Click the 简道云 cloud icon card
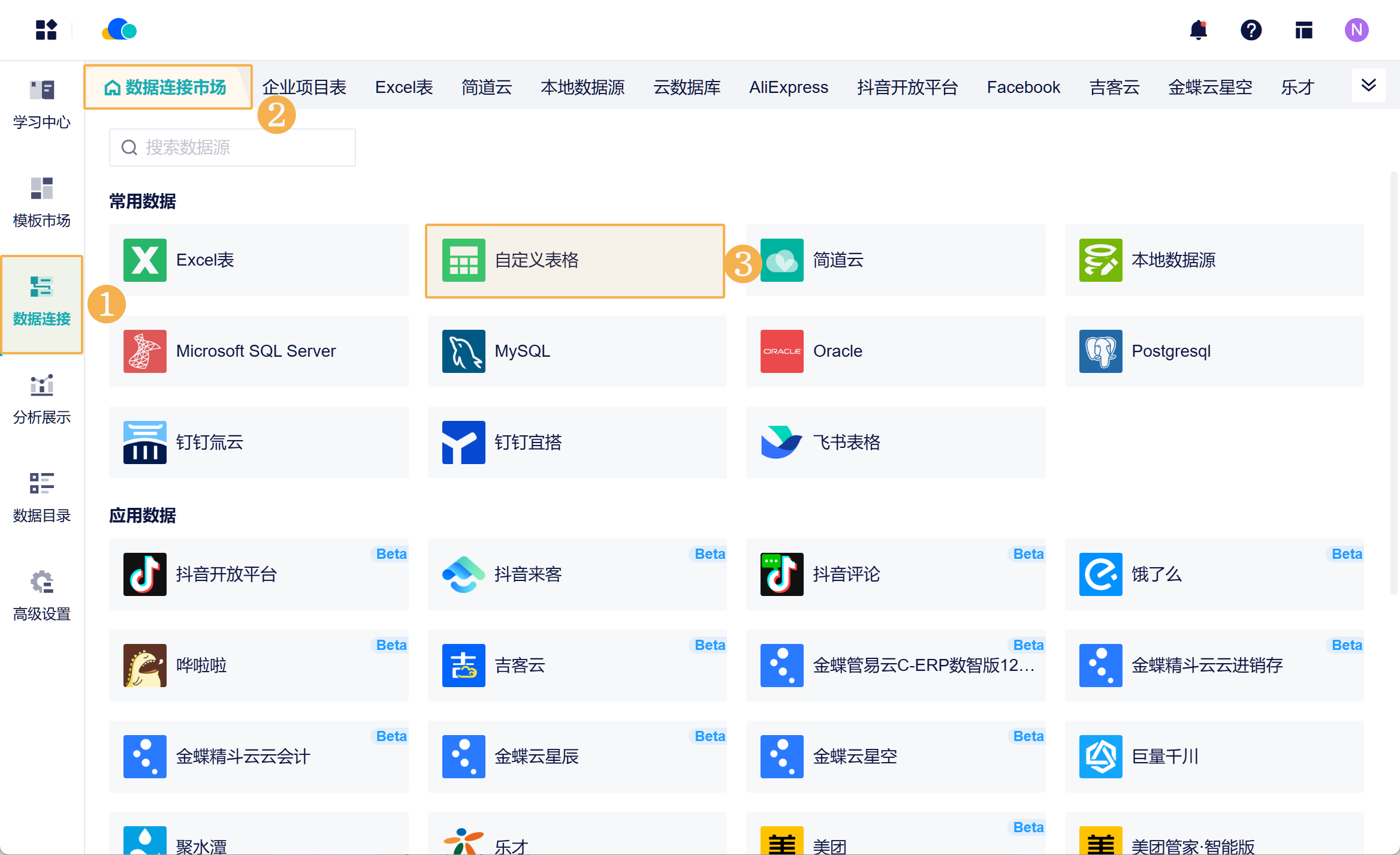 click(896, 260)
